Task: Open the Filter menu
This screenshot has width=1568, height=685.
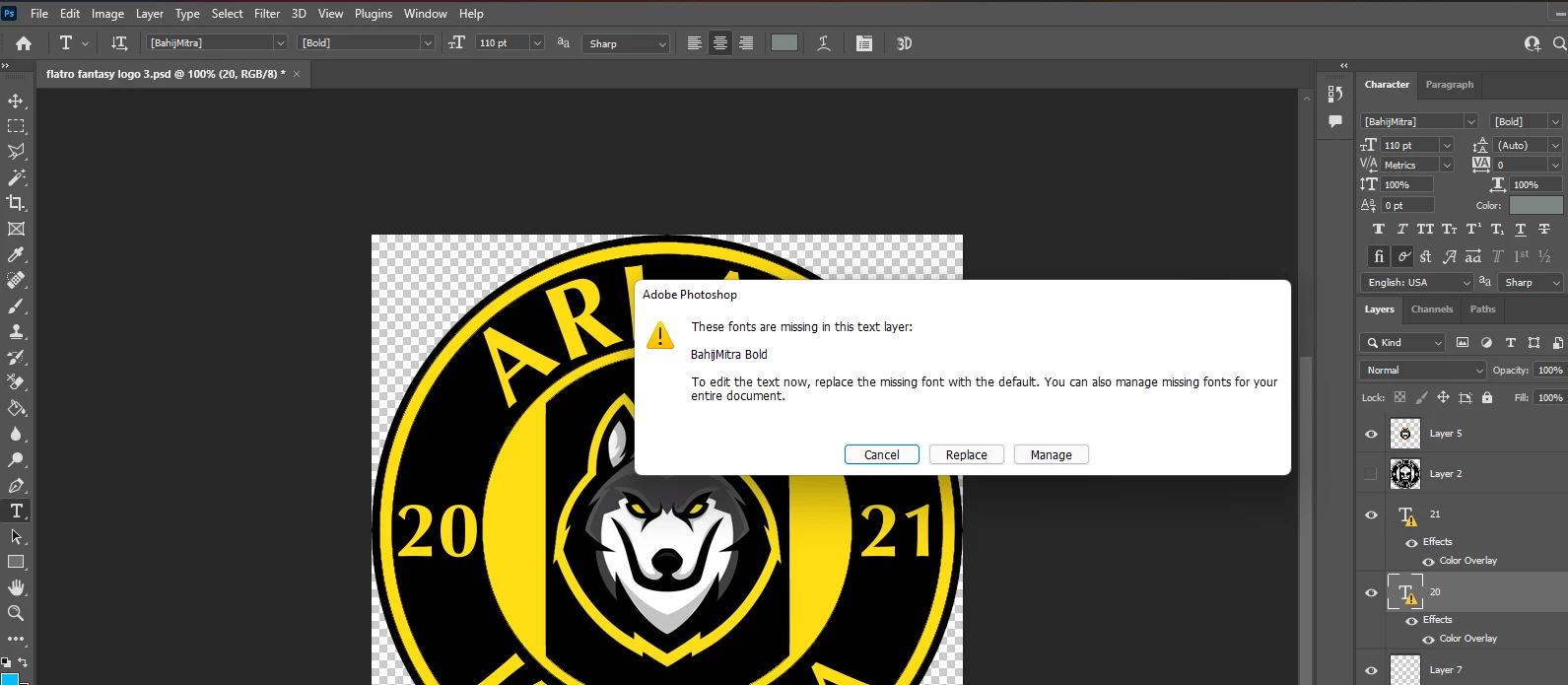Action: pos(267,14)
